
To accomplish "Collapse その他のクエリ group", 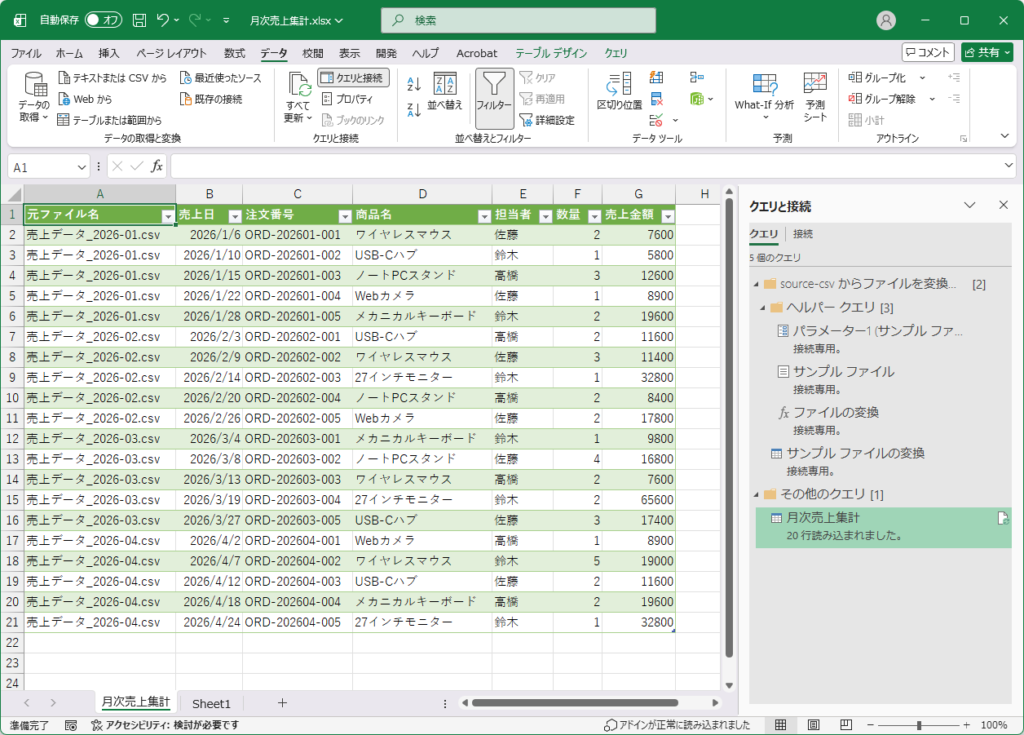I will pyautogui.click(x=756, y=495).
